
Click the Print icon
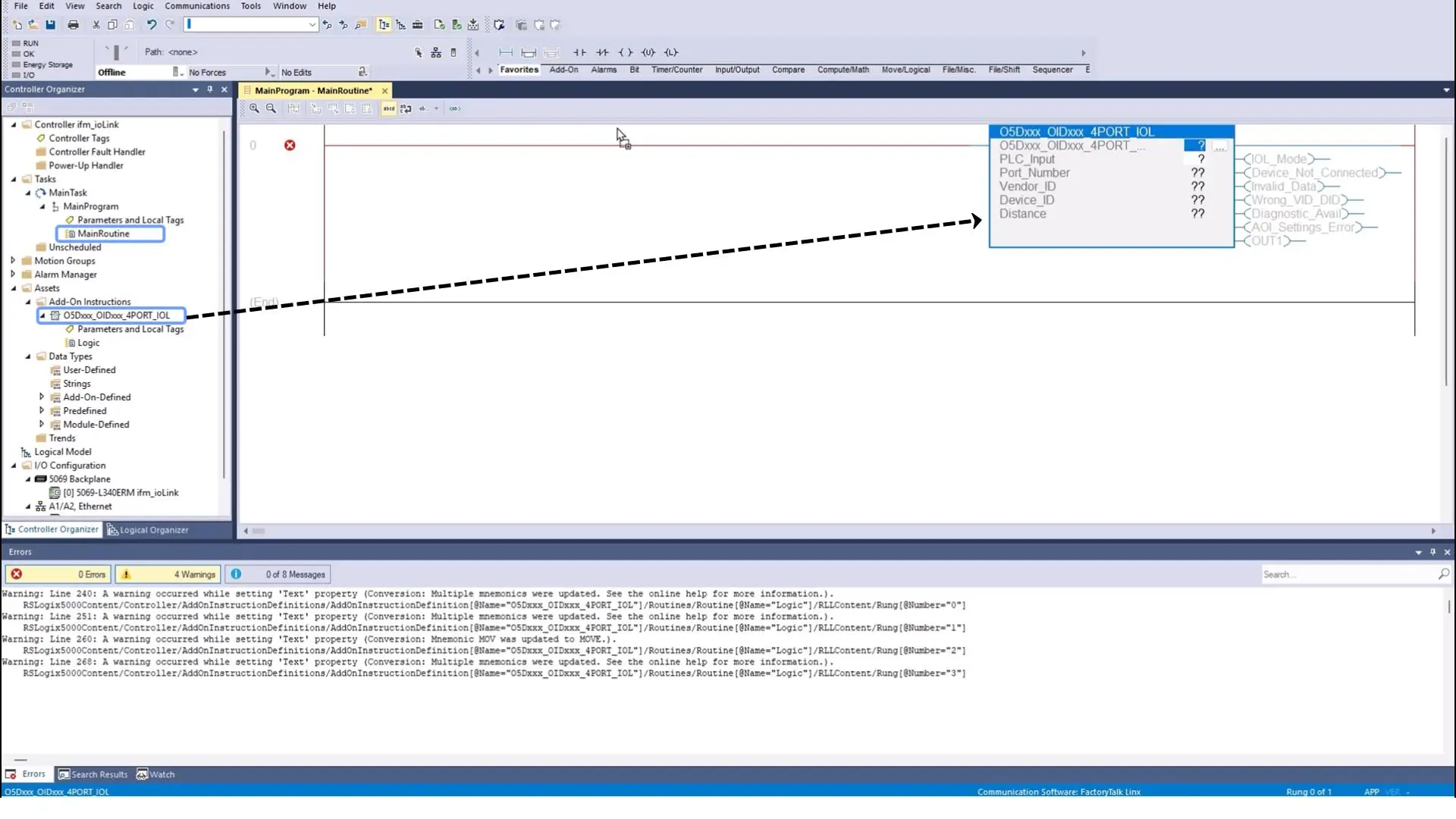coord(73,25)
